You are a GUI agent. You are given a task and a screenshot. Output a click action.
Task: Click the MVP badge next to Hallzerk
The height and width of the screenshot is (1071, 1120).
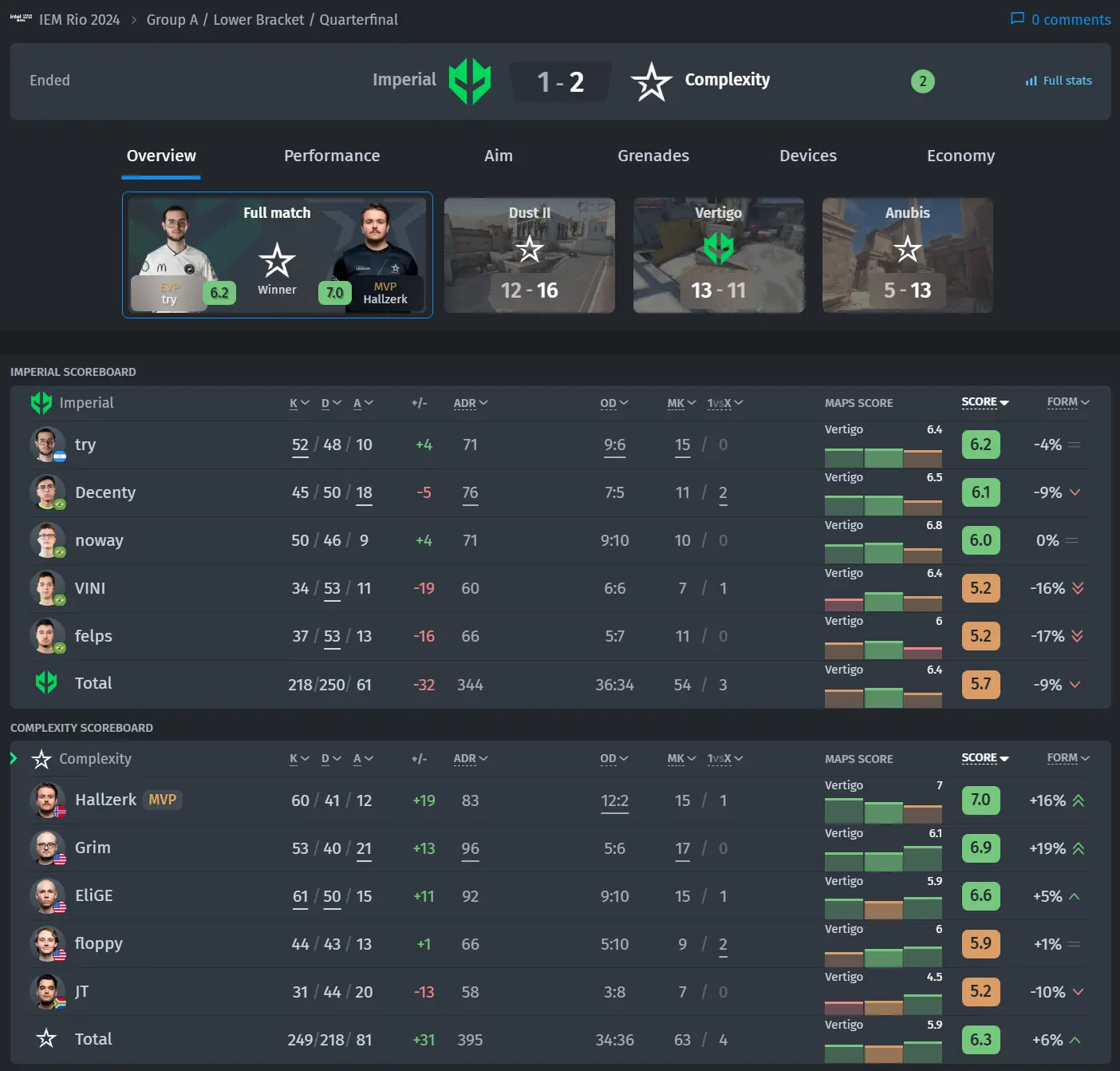click(163, 800)
